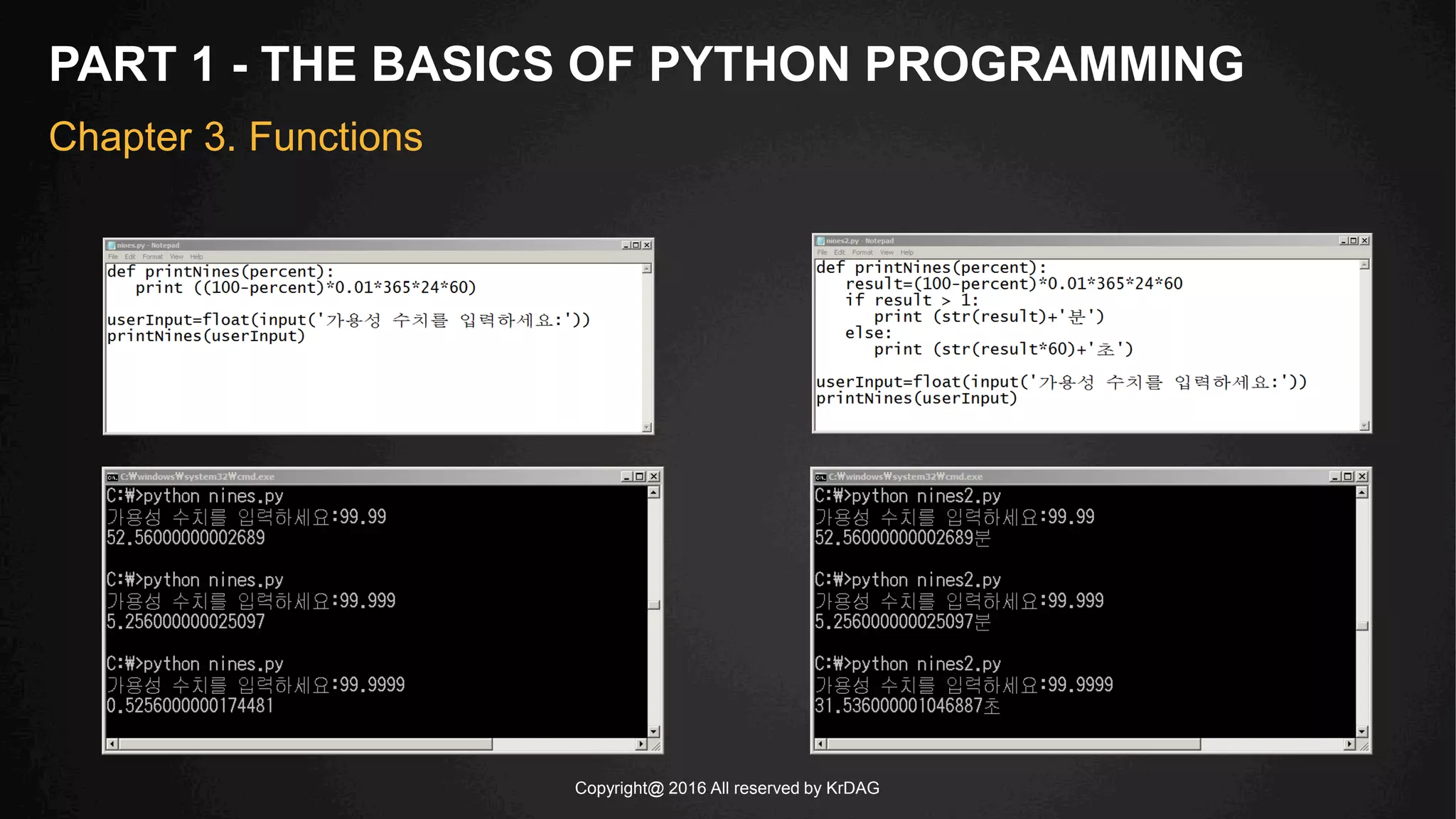Open View menu in nines.py Notepad

click(x=176, y=257)
